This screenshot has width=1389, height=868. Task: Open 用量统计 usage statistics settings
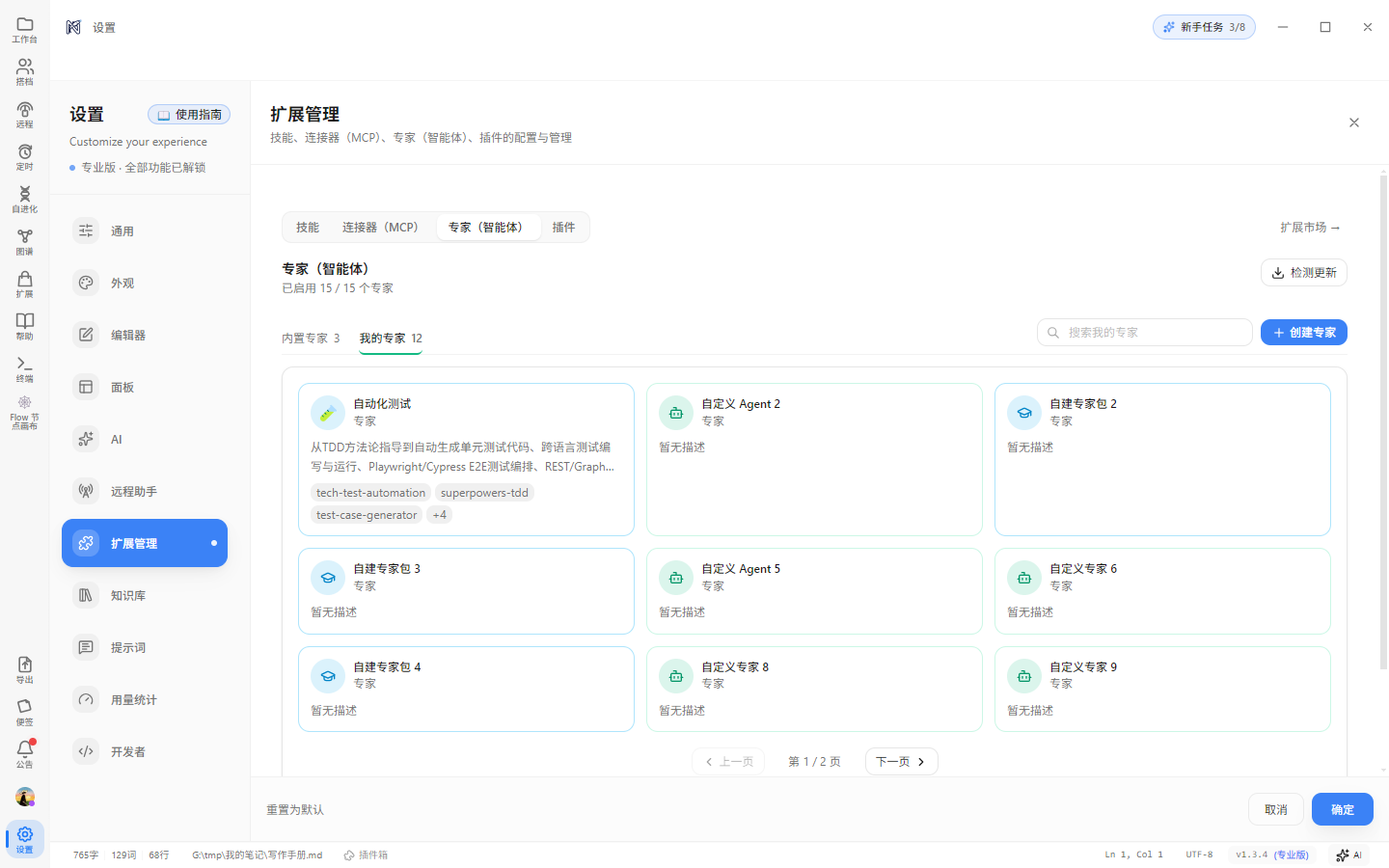145,700
